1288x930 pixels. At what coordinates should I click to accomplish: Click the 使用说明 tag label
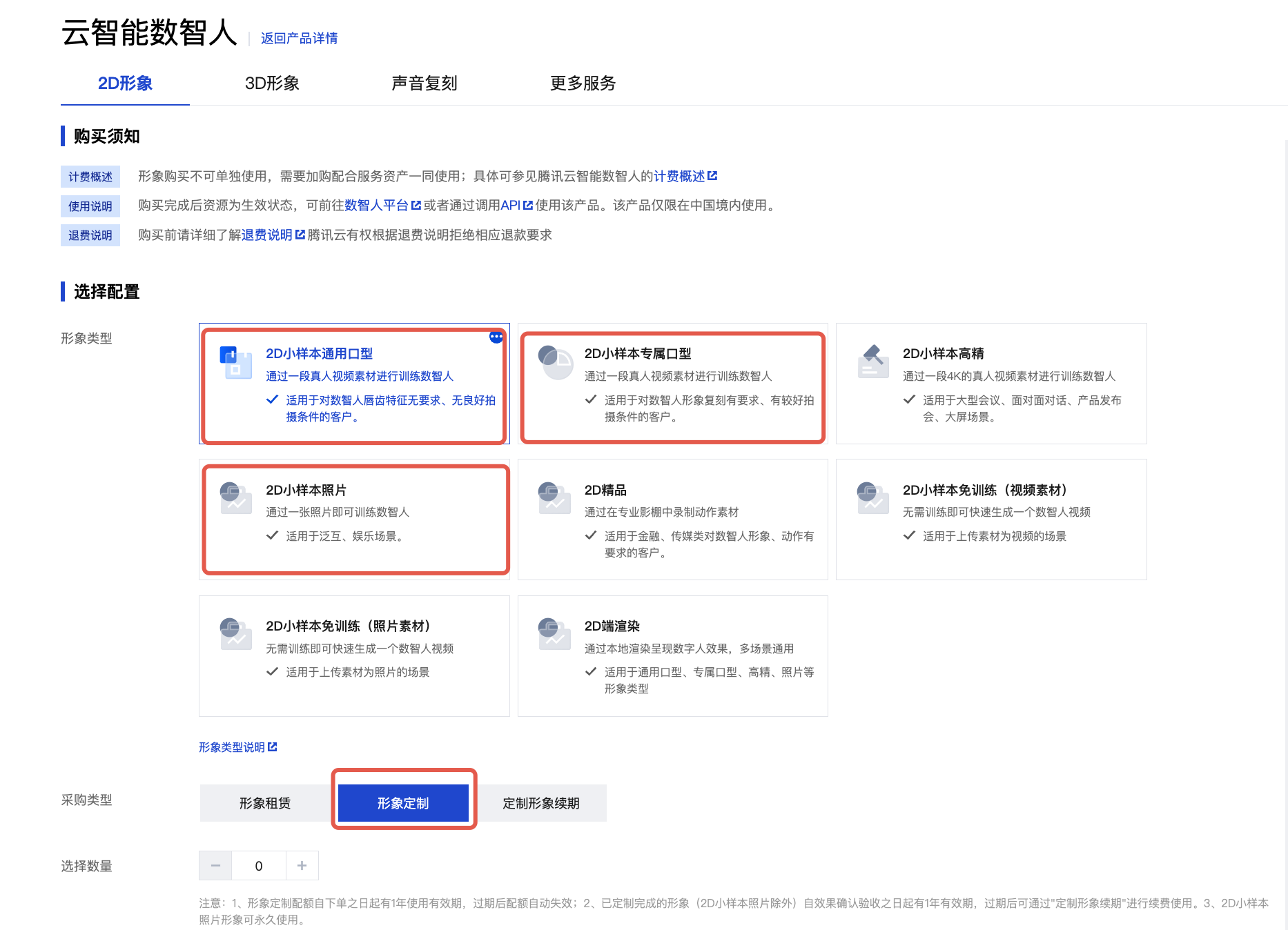pyautogui.click(x=90, y=206)
